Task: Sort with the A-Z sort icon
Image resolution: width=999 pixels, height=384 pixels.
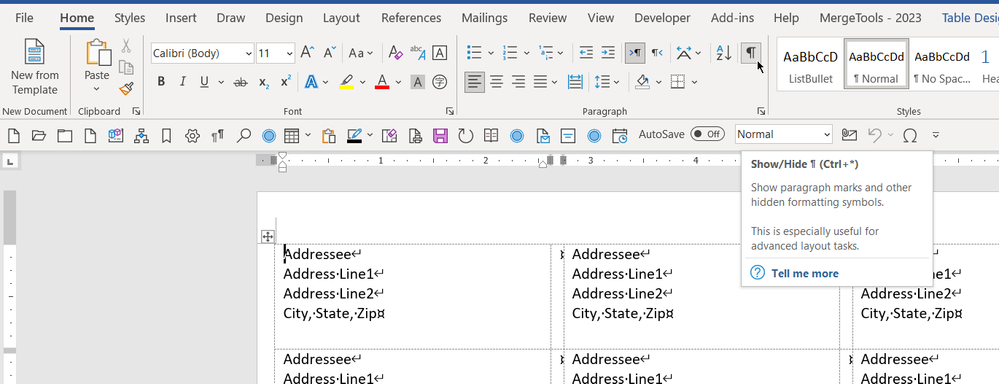Action: [x=724, y=53]
